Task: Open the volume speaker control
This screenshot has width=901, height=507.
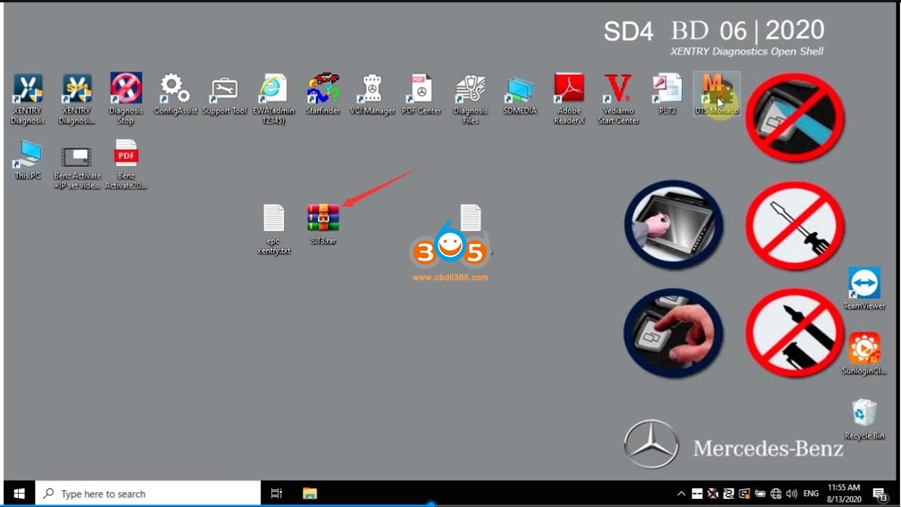Action: (792, 493)
